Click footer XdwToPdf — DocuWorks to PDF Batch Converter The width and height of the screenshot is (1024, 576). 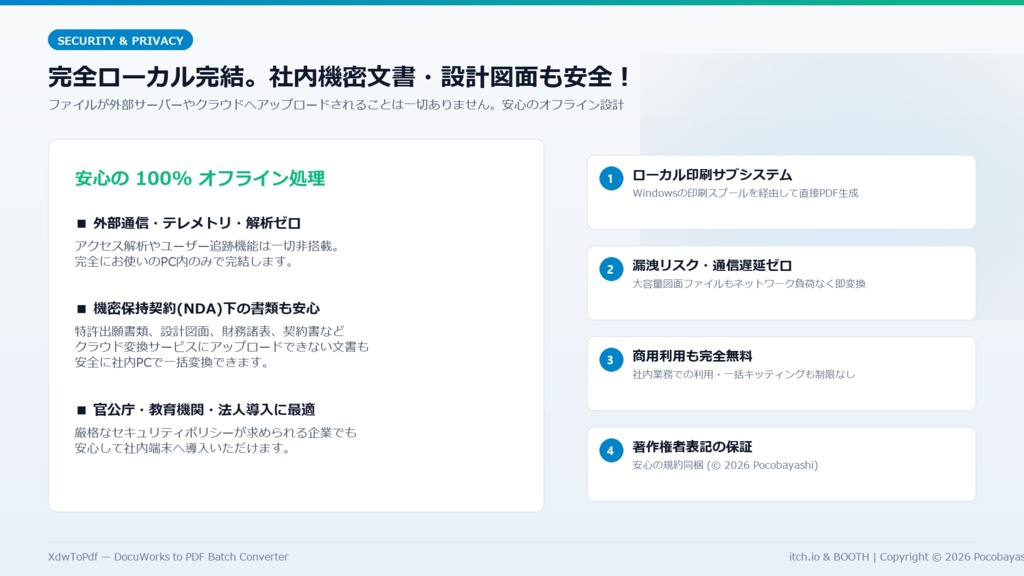168,557
